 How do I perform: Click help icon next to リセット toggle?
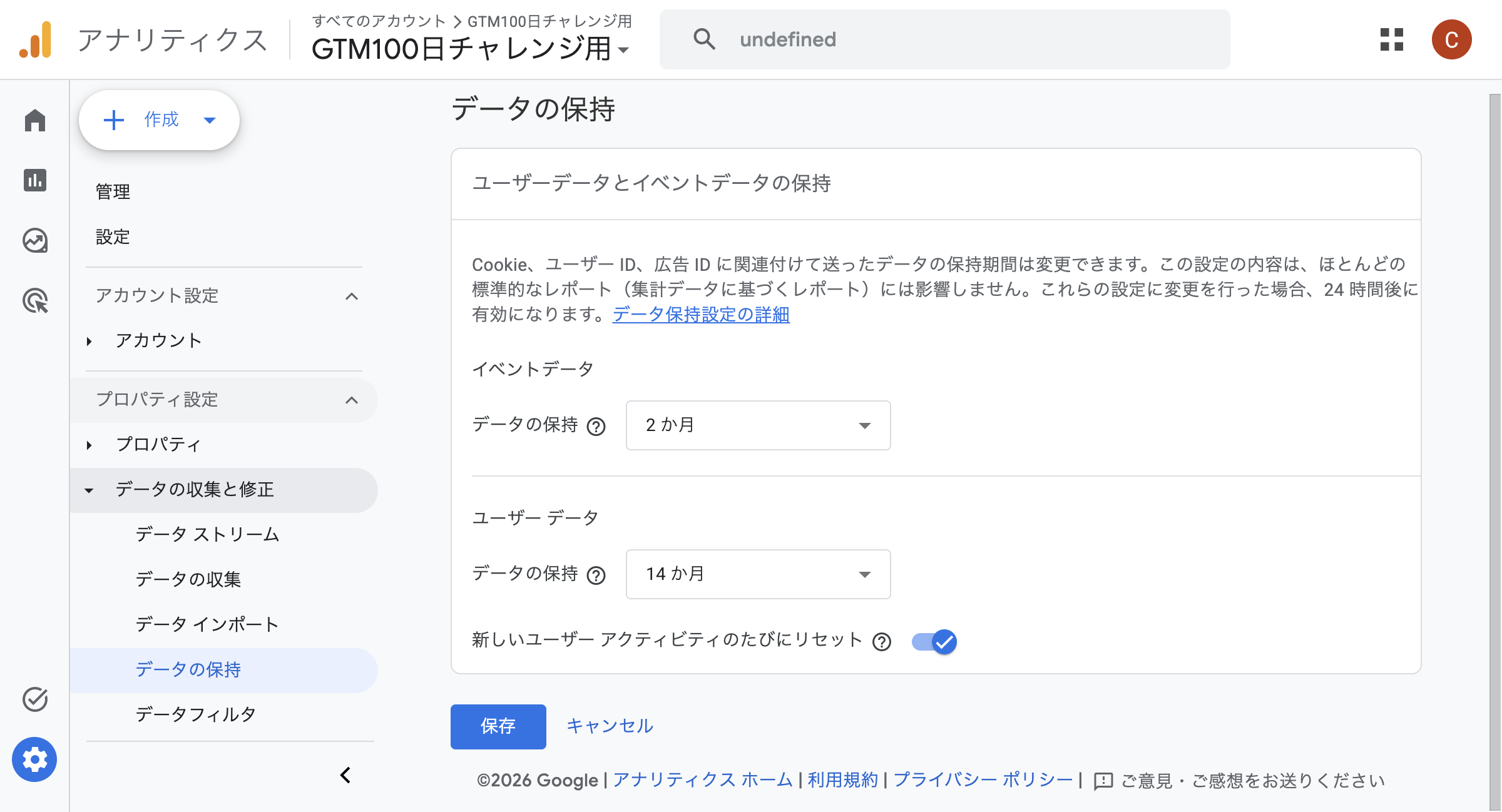pos(882,642)
